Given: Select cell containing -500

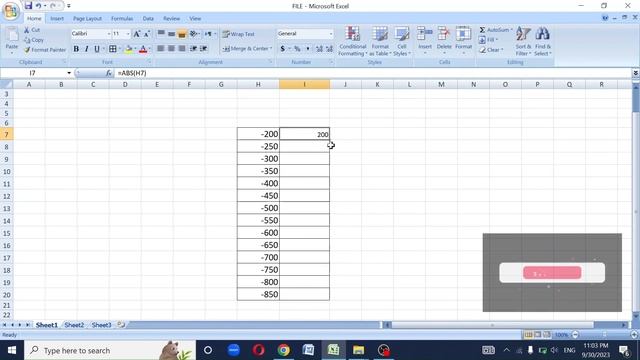Looking at the screenshot, I should point(258,208).
